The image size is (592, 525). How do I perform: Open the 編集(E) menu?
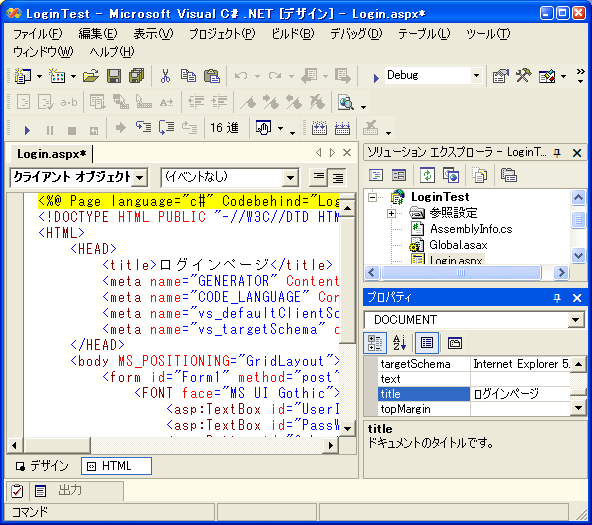click(98, 34)
